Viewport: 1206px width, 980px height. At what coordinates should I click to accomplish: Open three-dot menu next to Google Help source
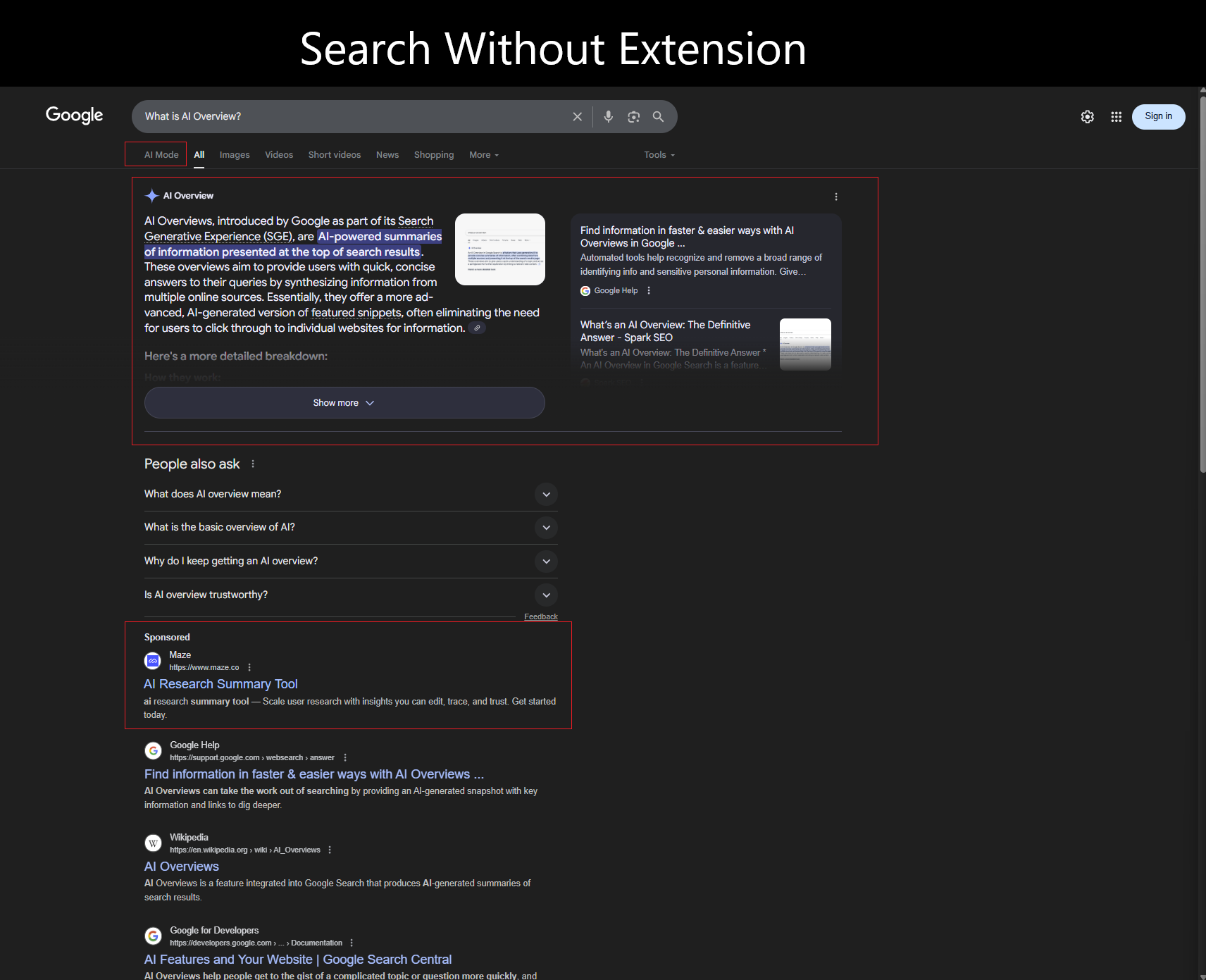click(649, 291)
